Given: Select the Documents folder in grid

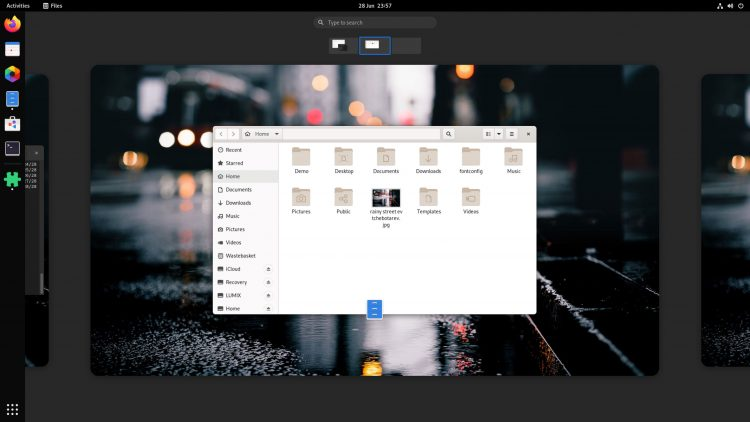Looking at the screenshot, I should coord(386,160).
